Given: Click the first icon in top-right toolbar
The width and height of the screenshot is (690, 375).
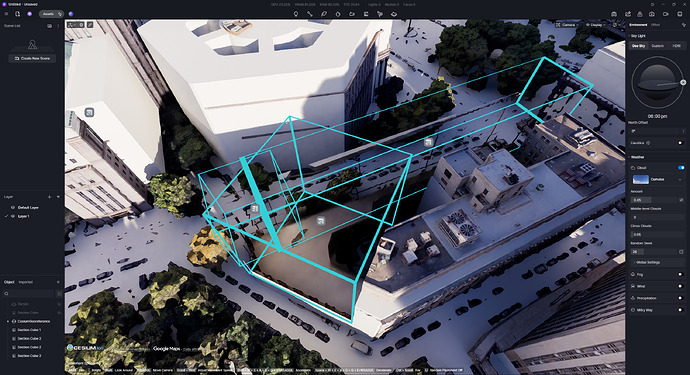Looking at the screenshot, I should [614, 14].
